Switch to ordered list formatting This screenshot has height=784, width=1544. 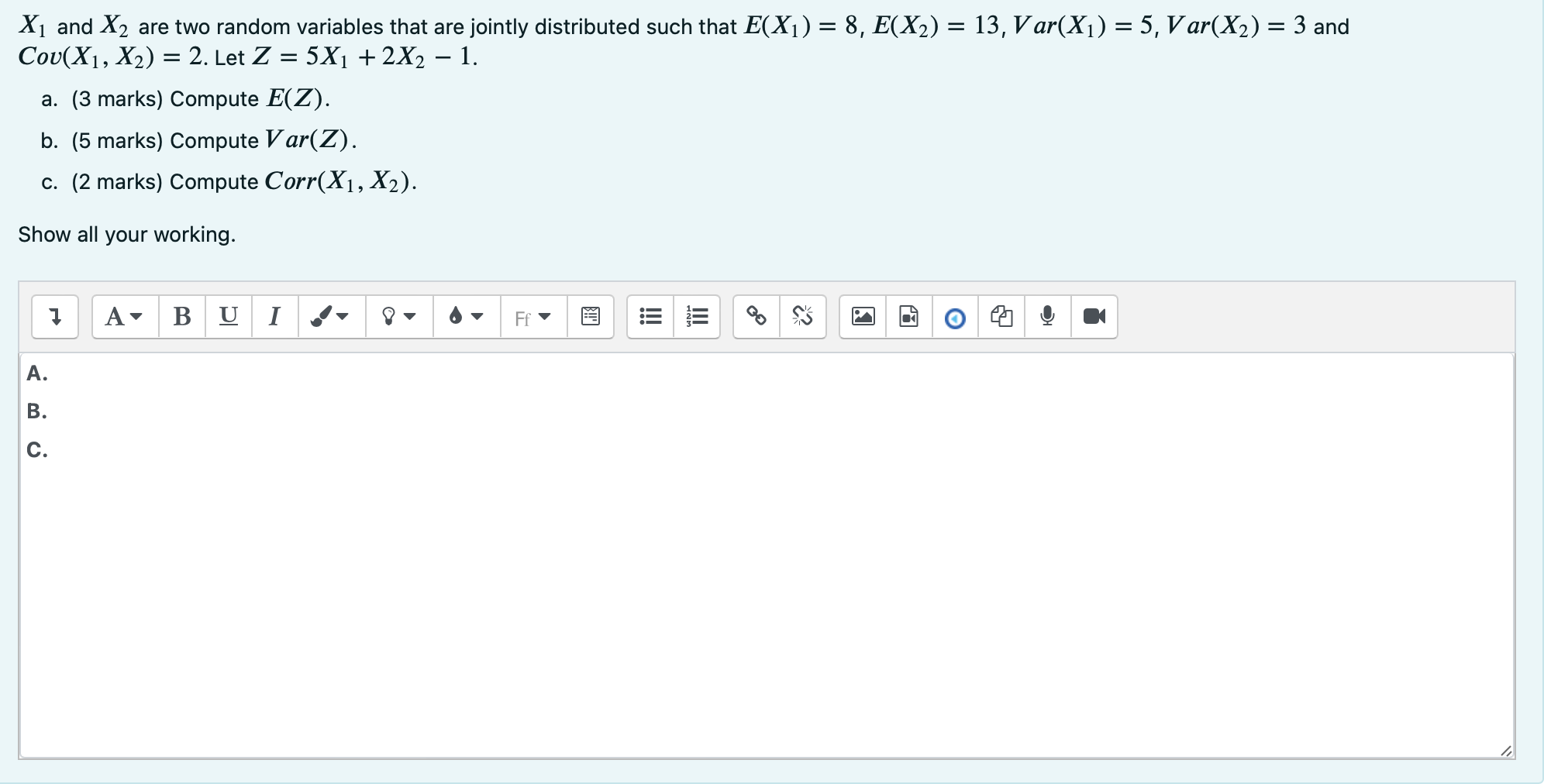click(x=696, y=316)
